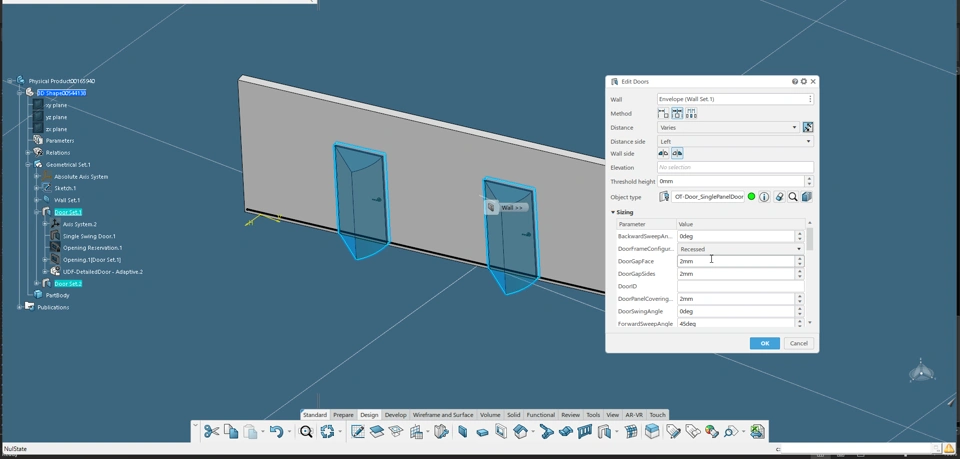Select PartBody in the tree
Image resolution: width=960 pixels, height=459 pixels.
(x=57, y=295)
